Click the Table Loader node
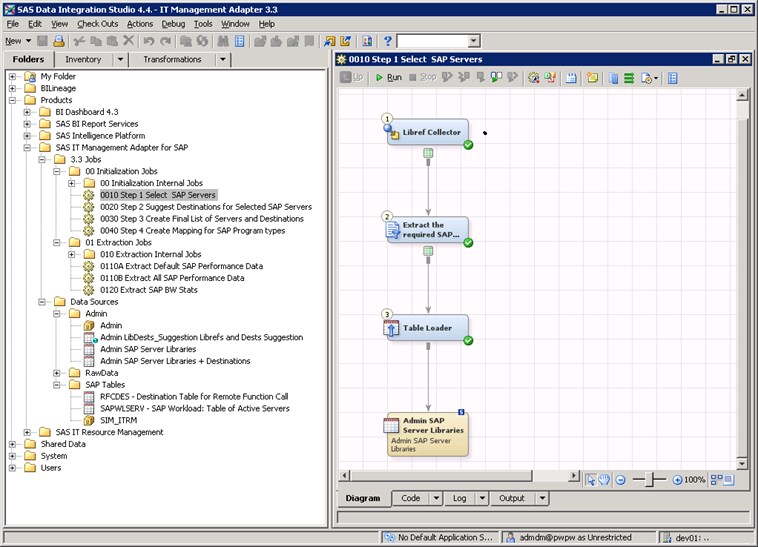The height and width of the screenshot is (547, 758). coord(428,328)
